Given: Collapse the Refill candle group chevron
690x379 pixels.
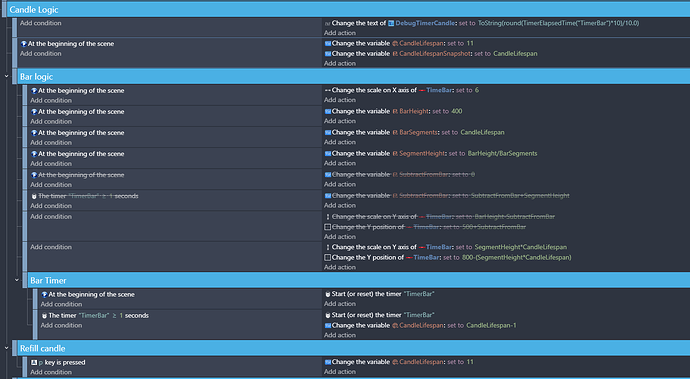Looking at the screenshot, I should coord(7,348).
